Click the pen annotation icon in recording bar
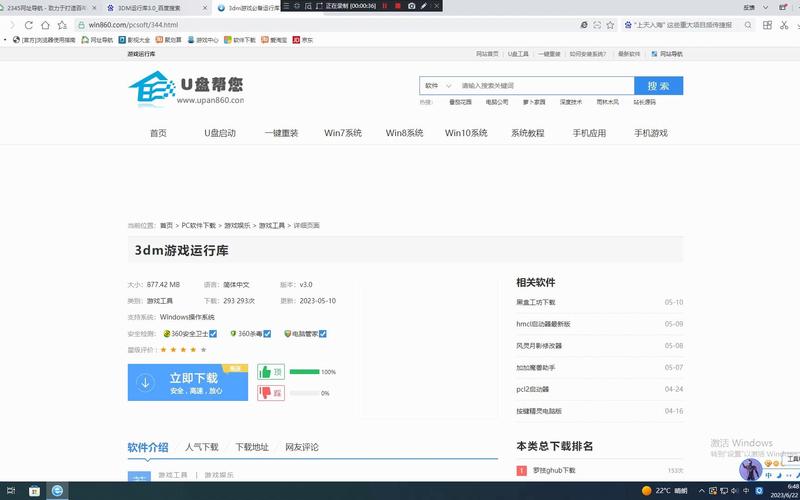Image resolution: width=800 pixels, height=500 pixels. pyautogui.click(x=423, y=6)
